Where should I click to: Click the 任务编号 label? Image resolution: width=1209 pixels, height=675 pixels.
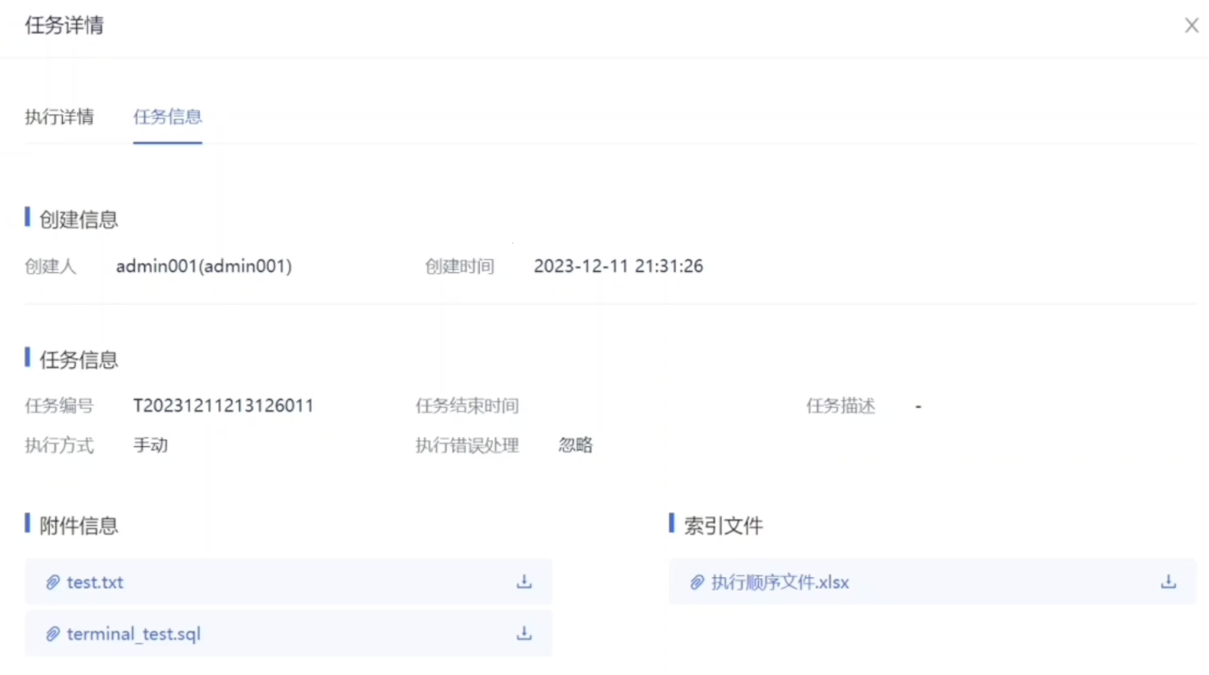(59, 406)
